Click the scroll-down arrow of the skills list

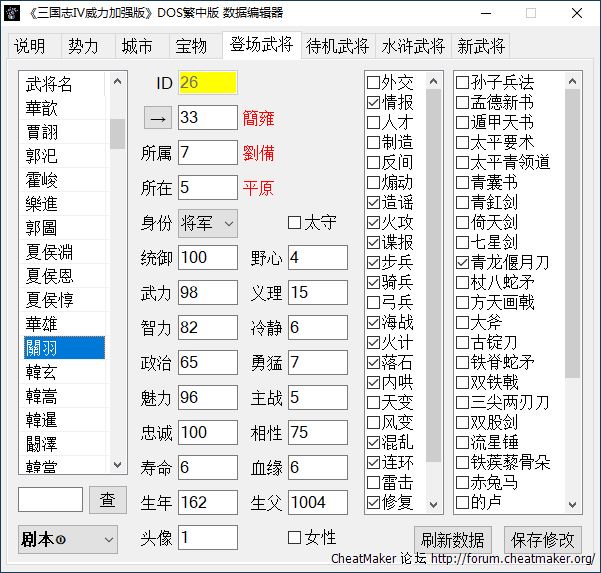point(433,503)
